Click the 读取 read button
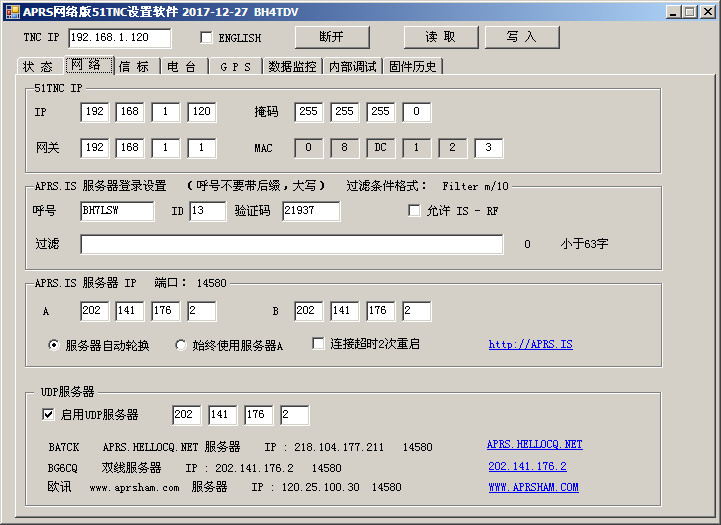 coord(441,37)
